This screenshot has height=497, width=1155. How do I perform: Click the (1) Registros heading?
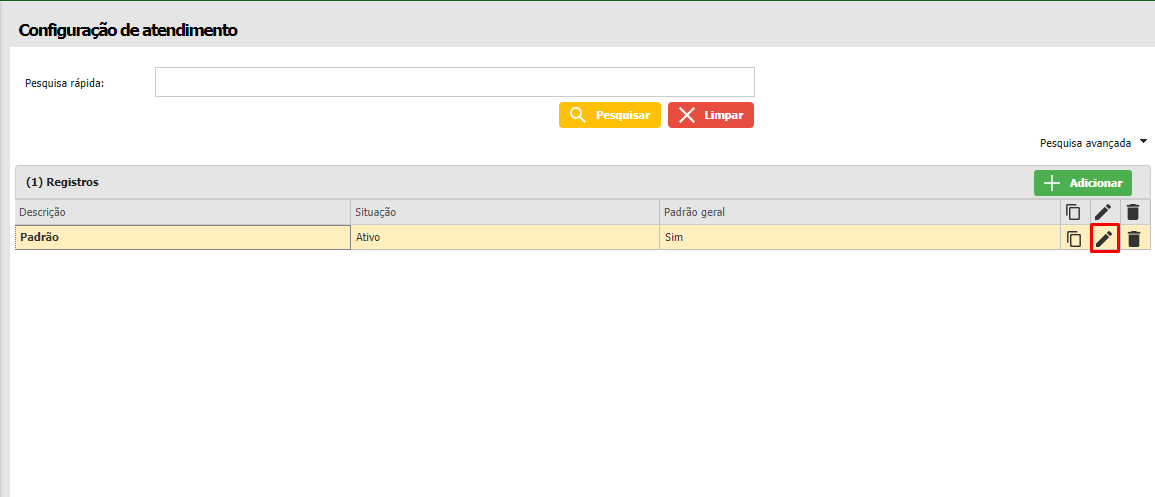(x=63, y=182)
